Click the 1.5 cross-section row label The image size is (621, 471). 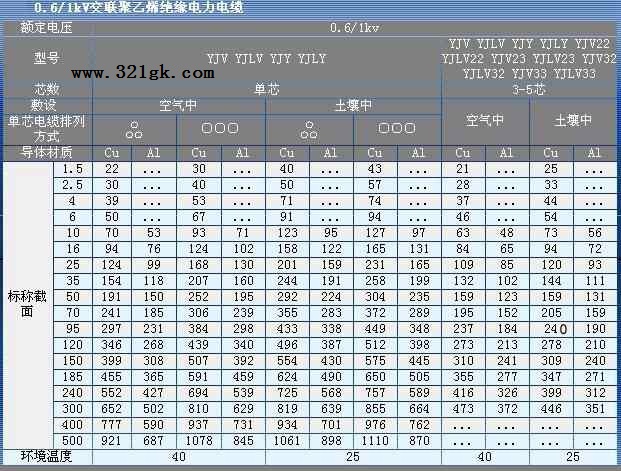coord(73,169)
